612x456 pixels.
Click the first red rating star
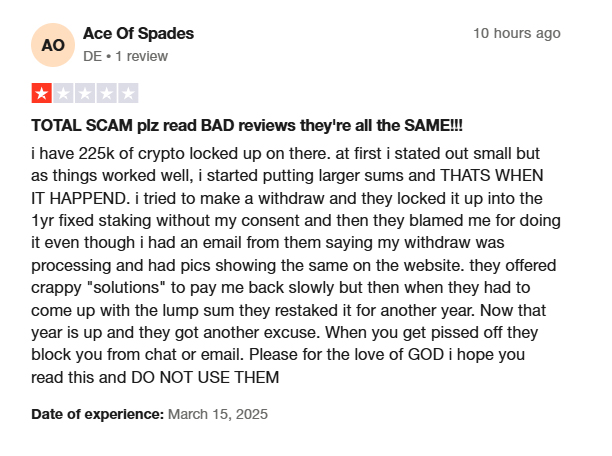(x=42, y=93)
